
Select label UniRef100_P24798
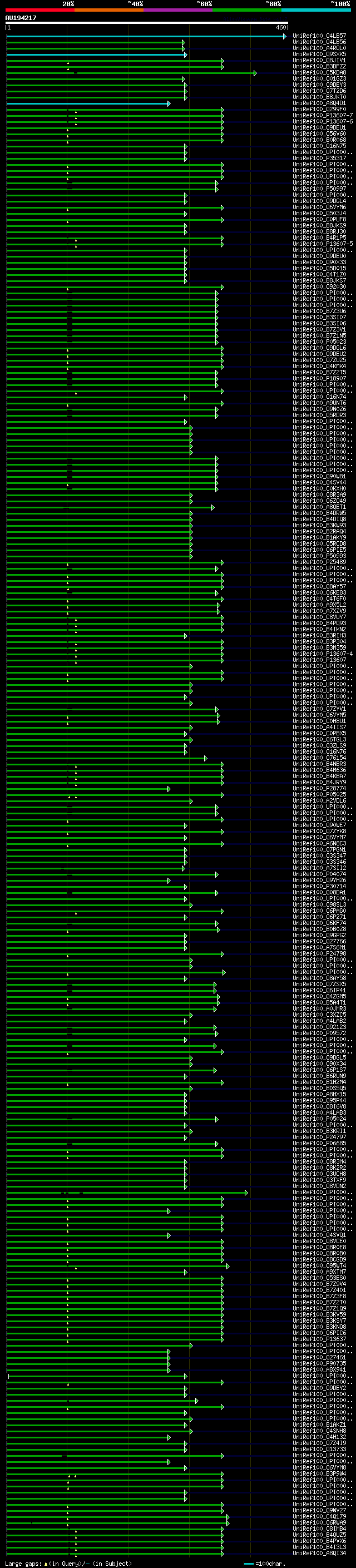click(x=319, y=954)
